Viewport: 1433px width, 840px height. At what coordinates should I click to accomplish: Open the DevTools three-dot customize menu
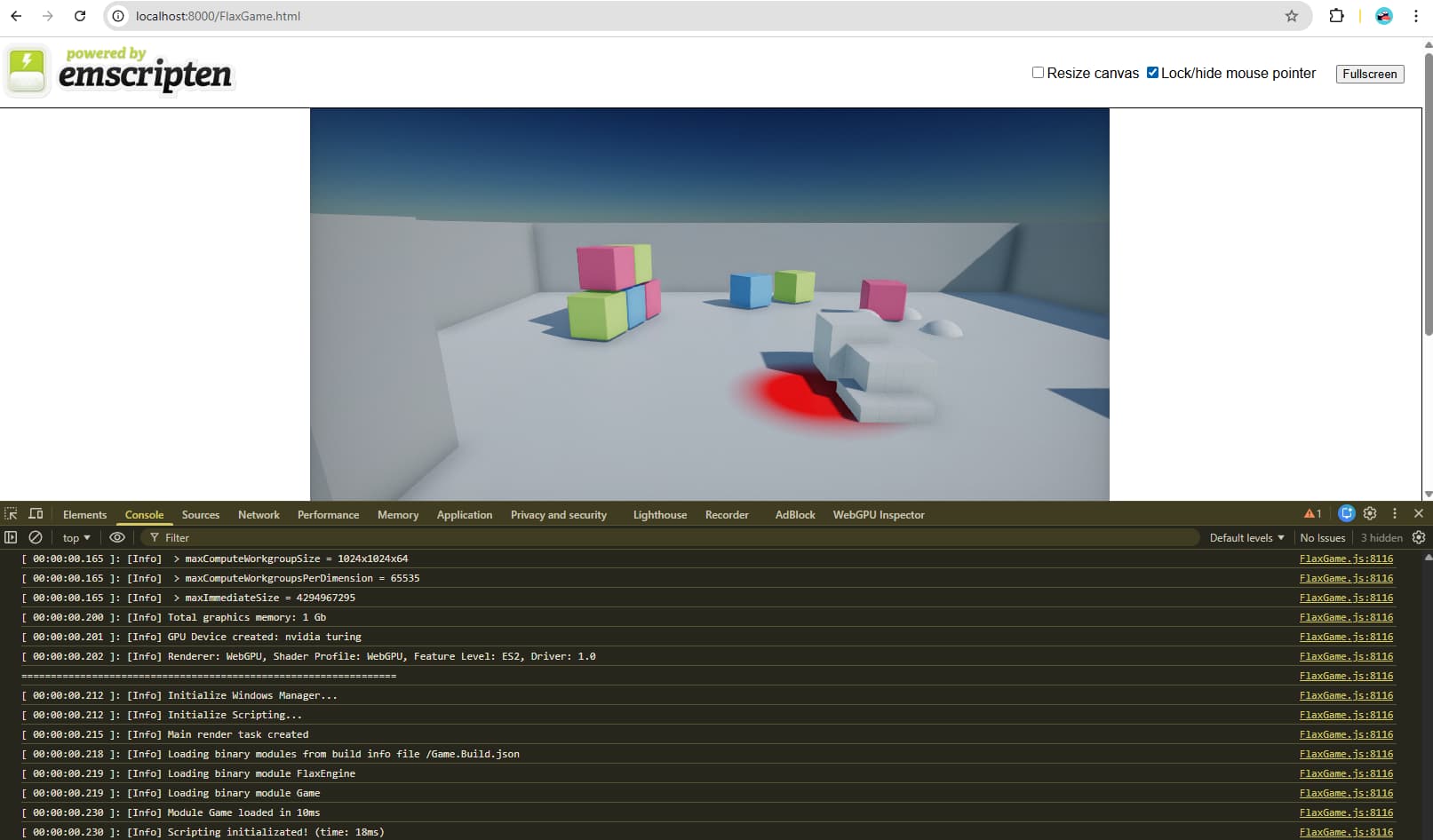click(x=1395, y=513)
